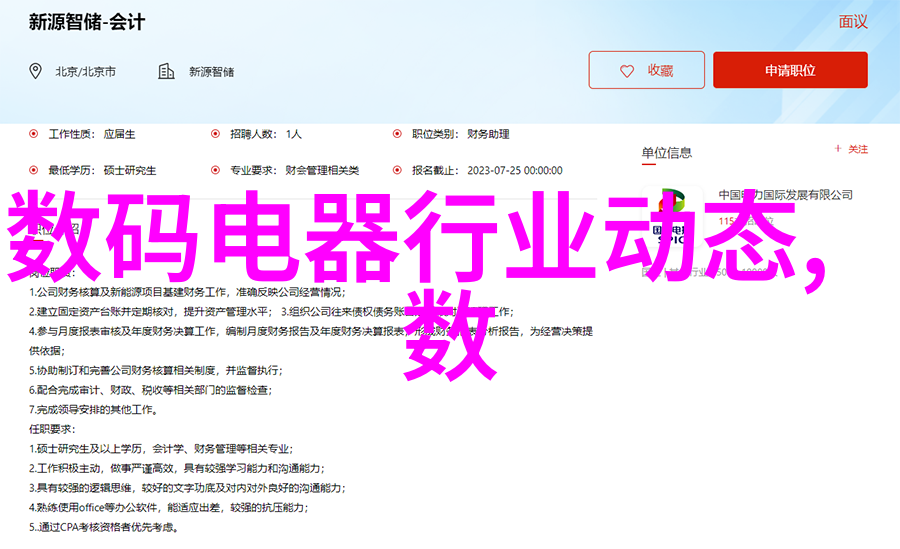
Task: Click the 工作性质: 应届生 field
Action: coord(92,134)
